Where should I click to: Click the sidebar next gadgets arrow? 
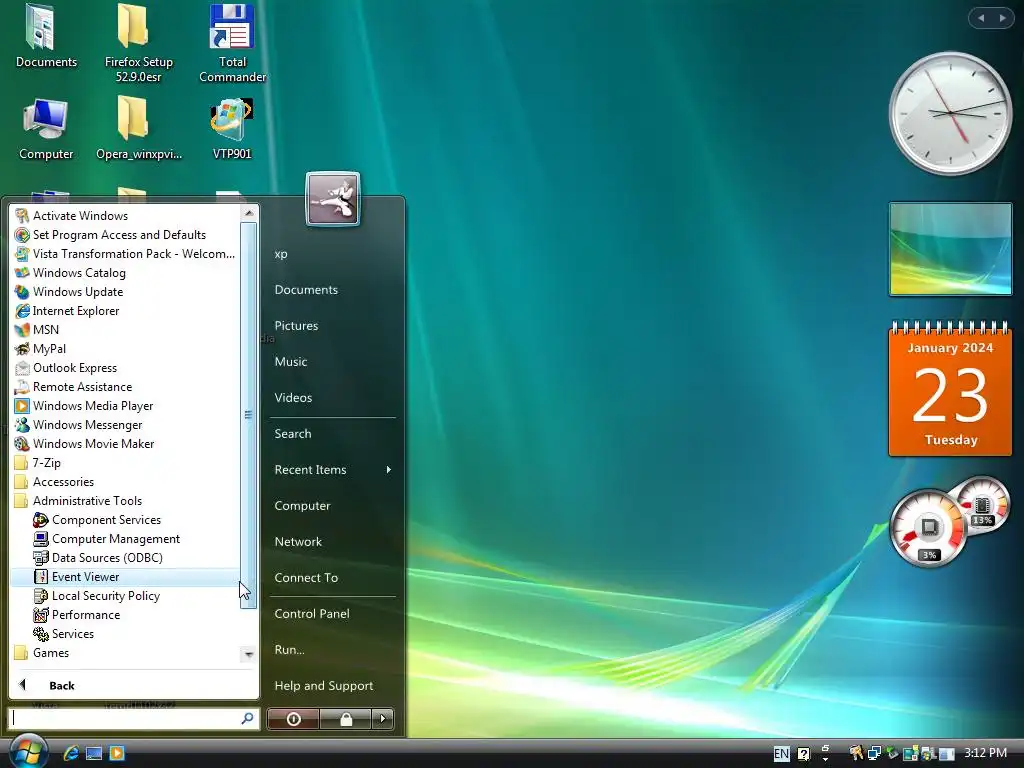pyautogui.click(x=1002, y=18)
